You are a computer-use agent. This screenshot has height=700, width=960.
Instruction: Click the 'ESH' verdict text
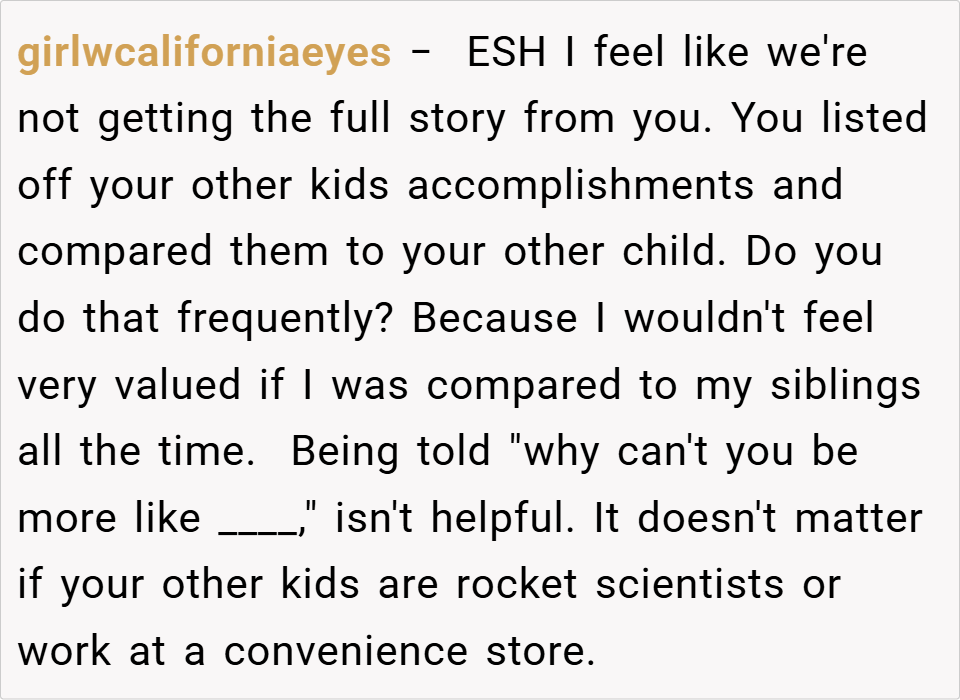click(506, 53)
